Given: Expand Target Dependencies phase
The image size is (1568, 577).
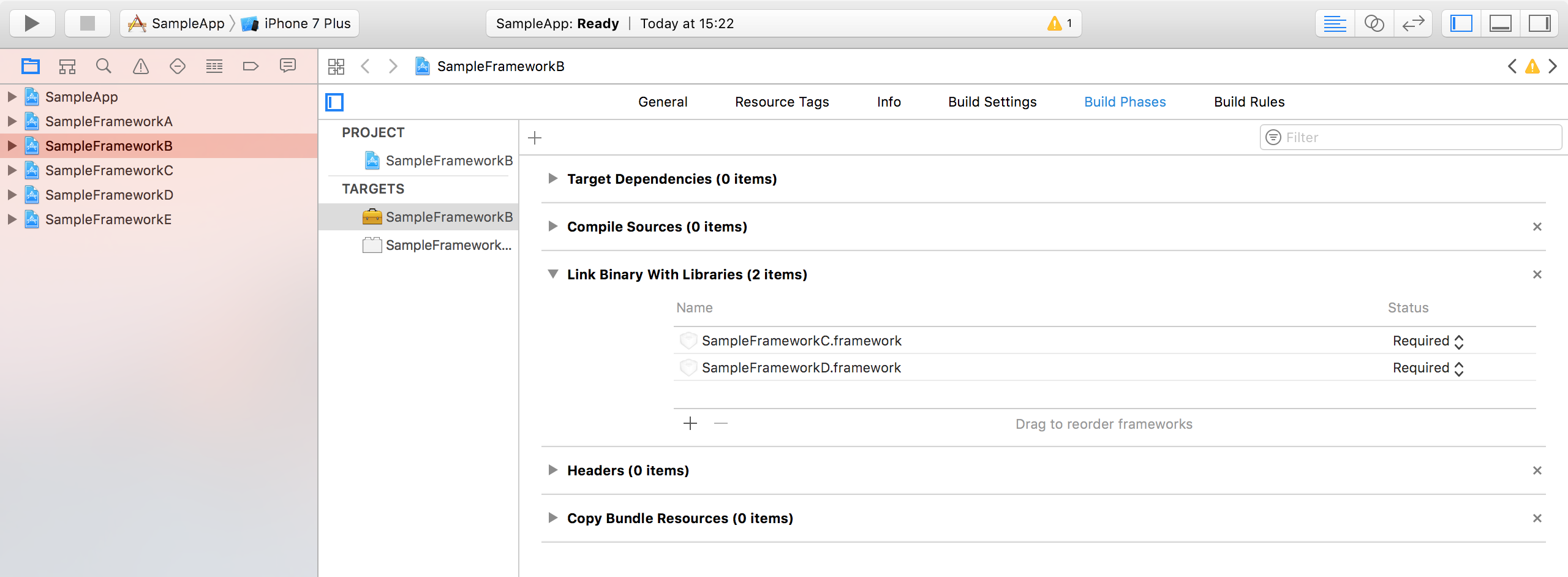Looking at the screenshot, I should click(x=553, y=178).
